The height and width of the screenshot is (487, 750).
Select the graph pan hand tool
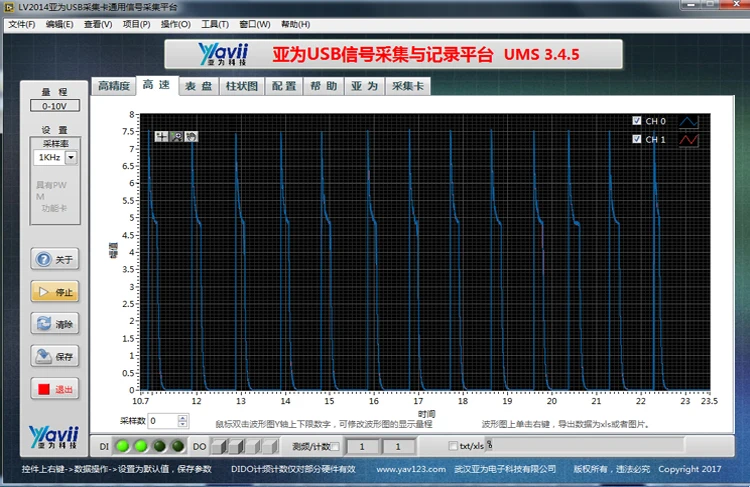(191, 137)
